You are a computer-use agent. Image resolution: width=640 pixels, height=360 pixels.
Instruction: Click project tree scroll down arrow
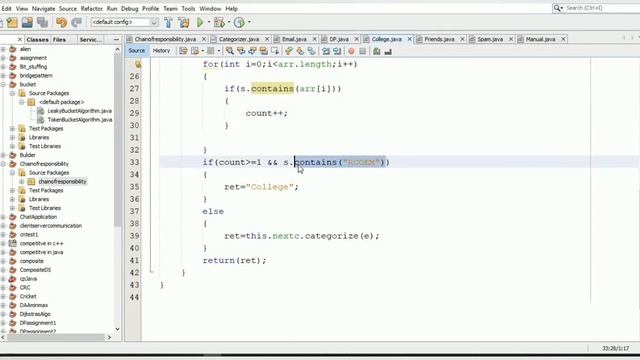118,329
